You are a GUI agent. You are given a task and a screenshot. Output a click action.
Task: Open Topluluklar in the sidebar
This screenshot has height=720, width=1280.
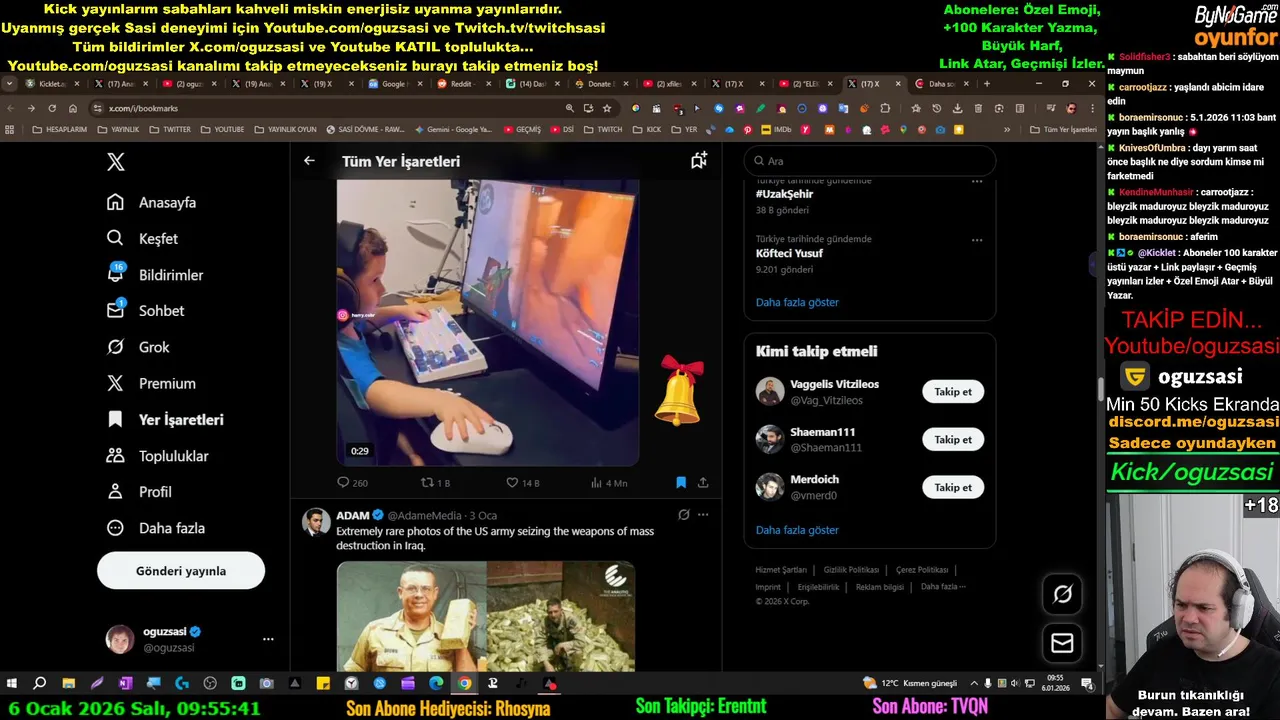157,456
